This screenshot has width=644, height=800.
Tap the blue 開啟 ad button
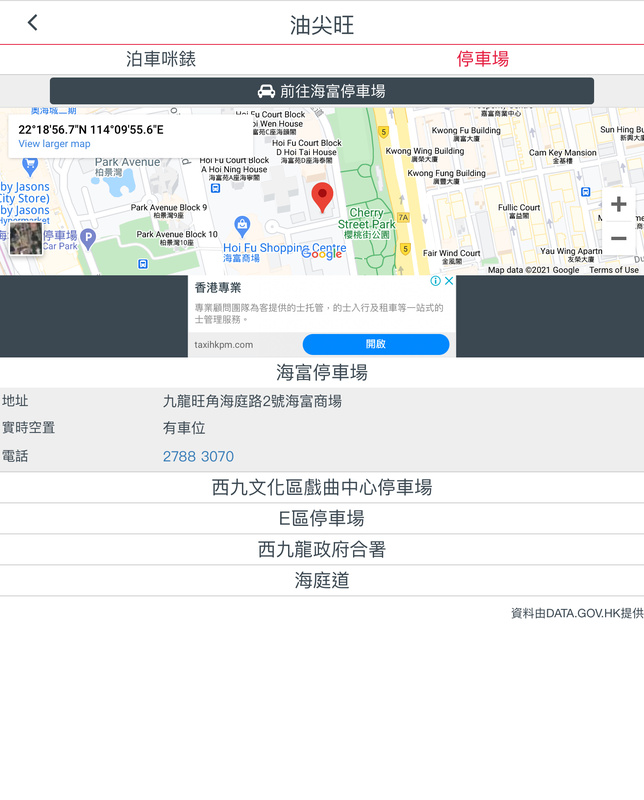point(376,344)
